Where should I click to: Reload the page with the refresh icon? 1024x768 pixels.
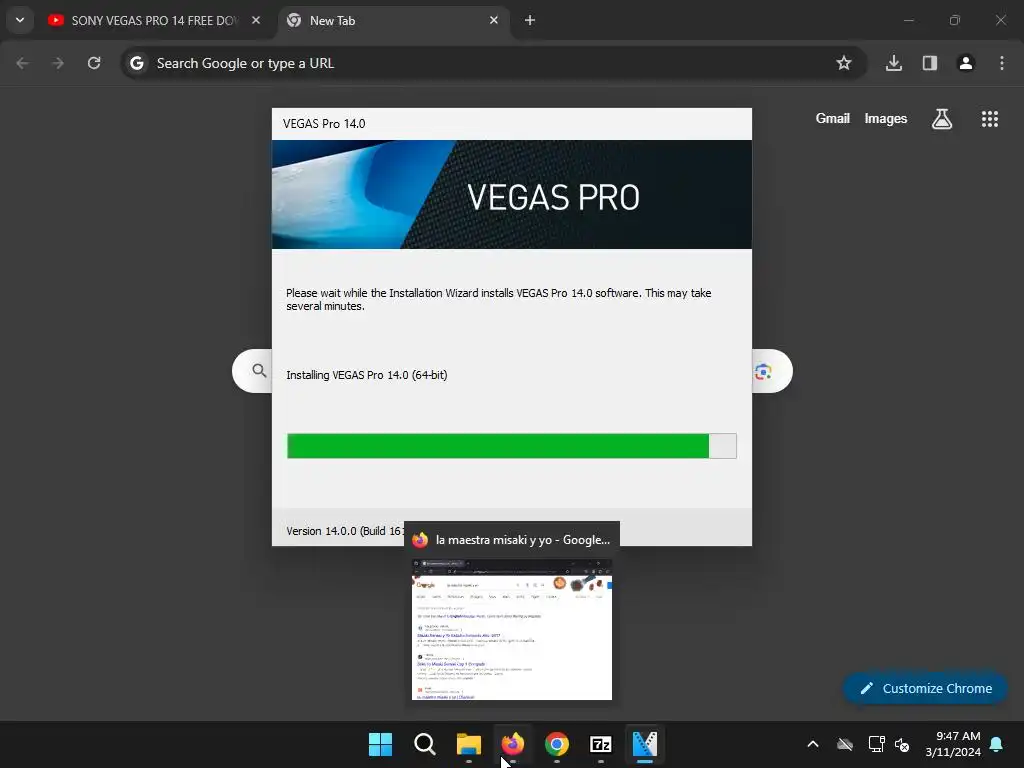coord(94,63)
